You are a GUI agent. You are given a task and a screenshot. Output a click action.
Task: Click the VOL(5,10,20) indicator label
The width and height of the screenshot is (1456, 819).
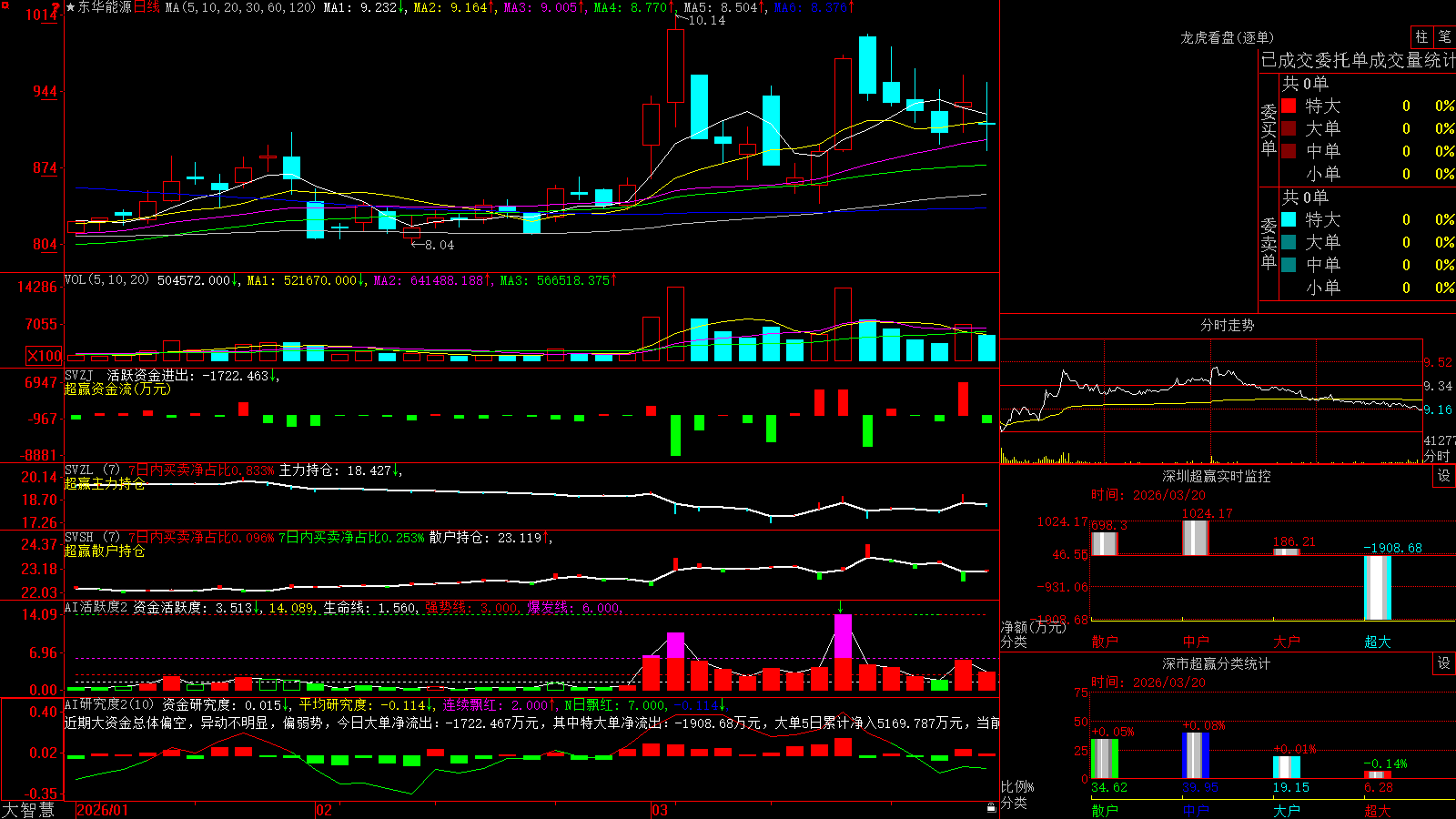106,280
